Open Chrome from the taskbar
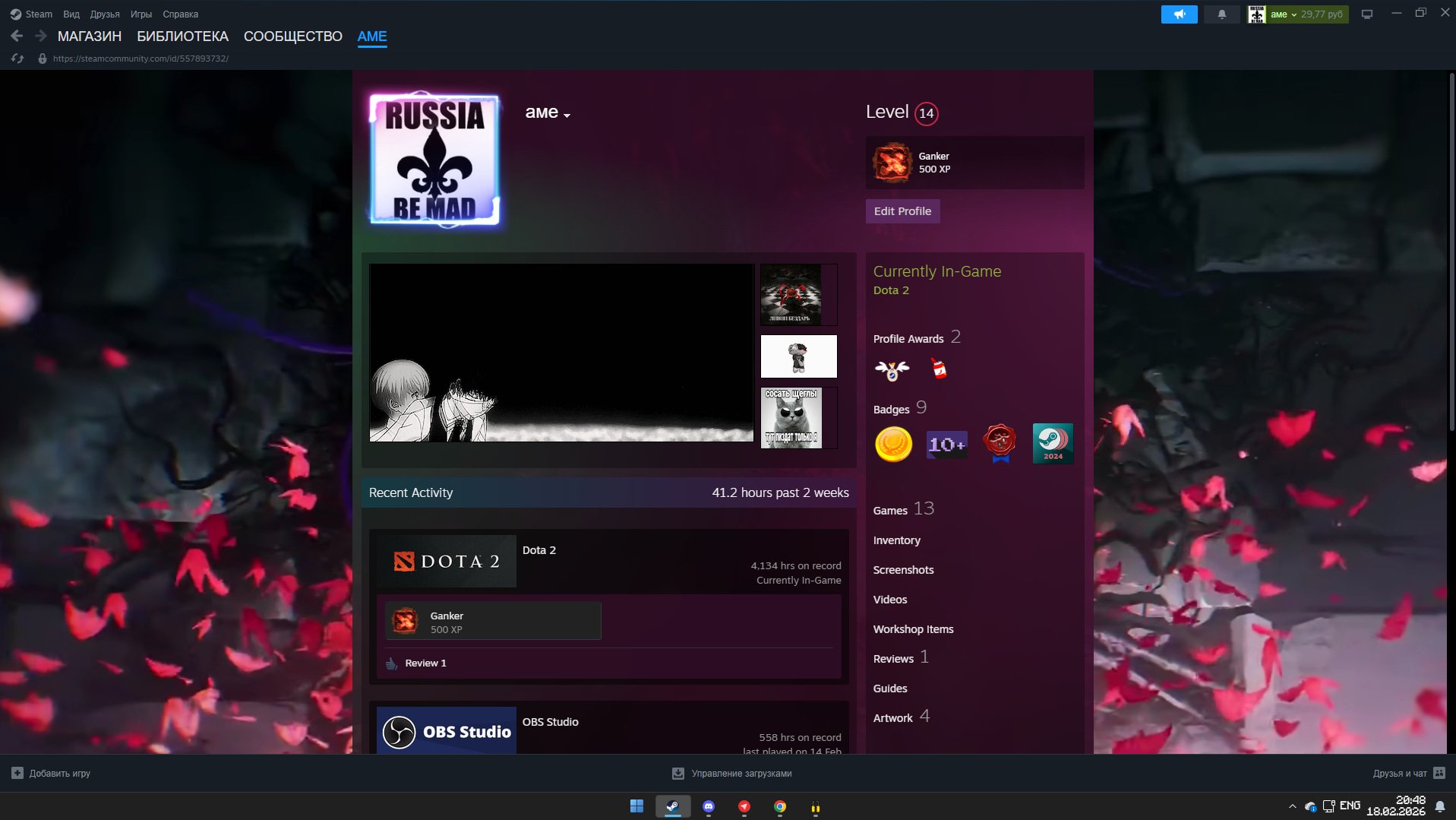 (780, 806)
